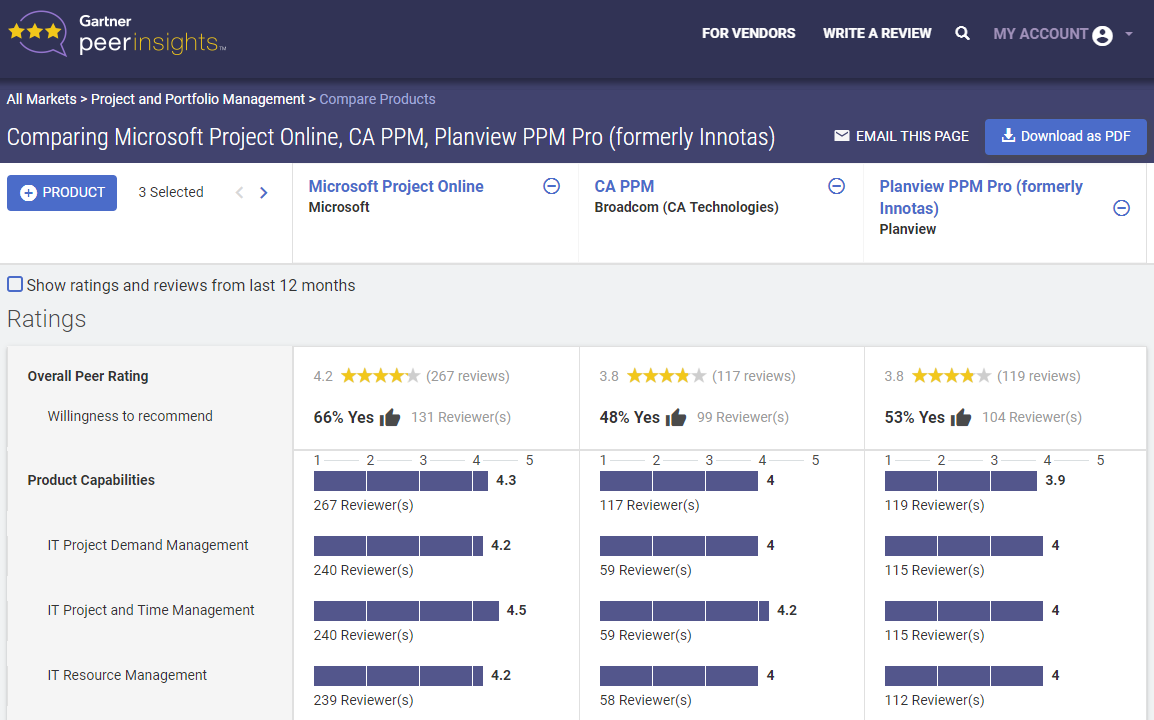Go to All Markets breadcrumb
Screen dimensions: 1154x720
[41, 99]
